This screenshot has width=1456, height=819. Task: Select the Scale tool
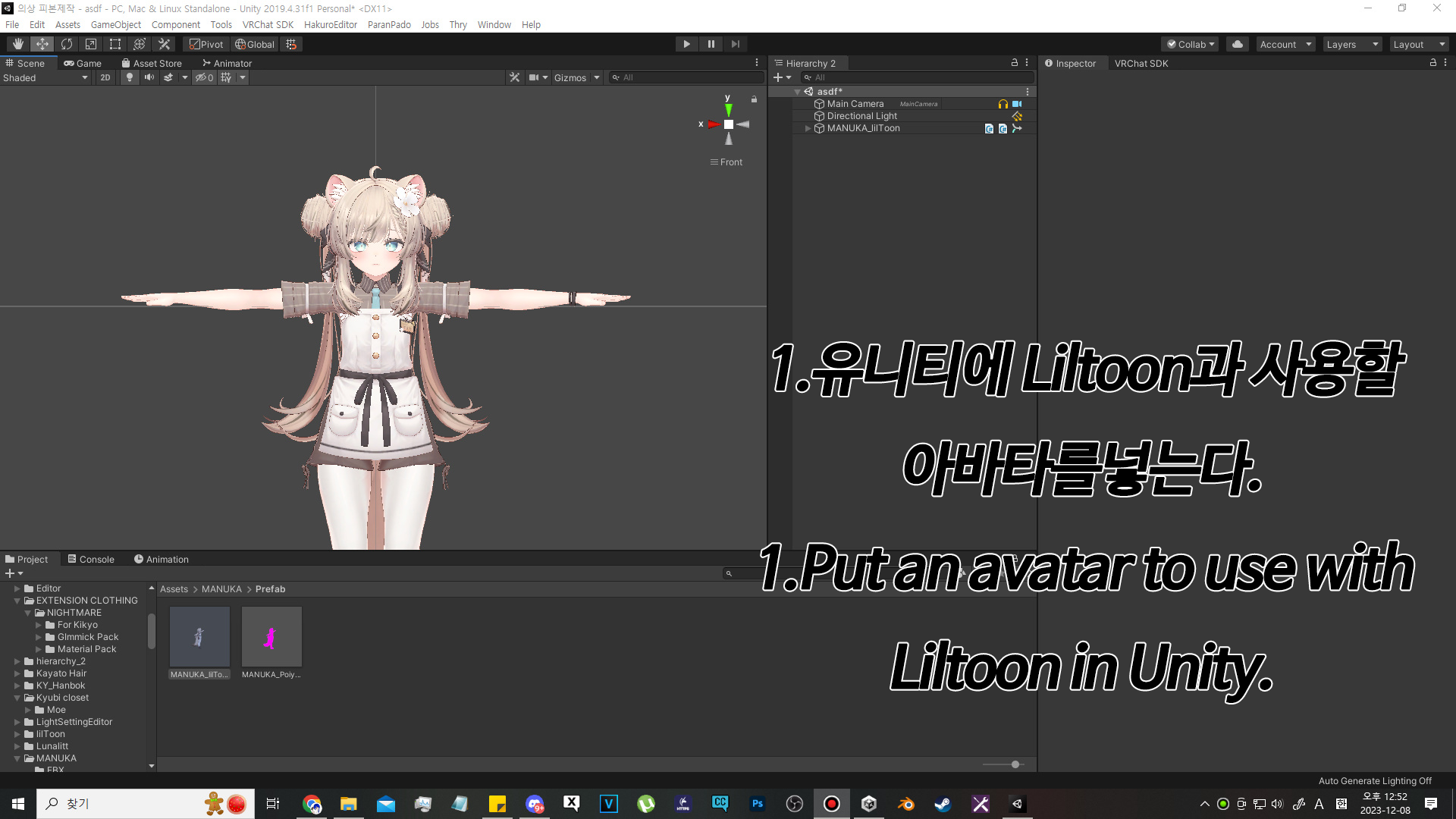pyautogui.click(x=90, y=43)
